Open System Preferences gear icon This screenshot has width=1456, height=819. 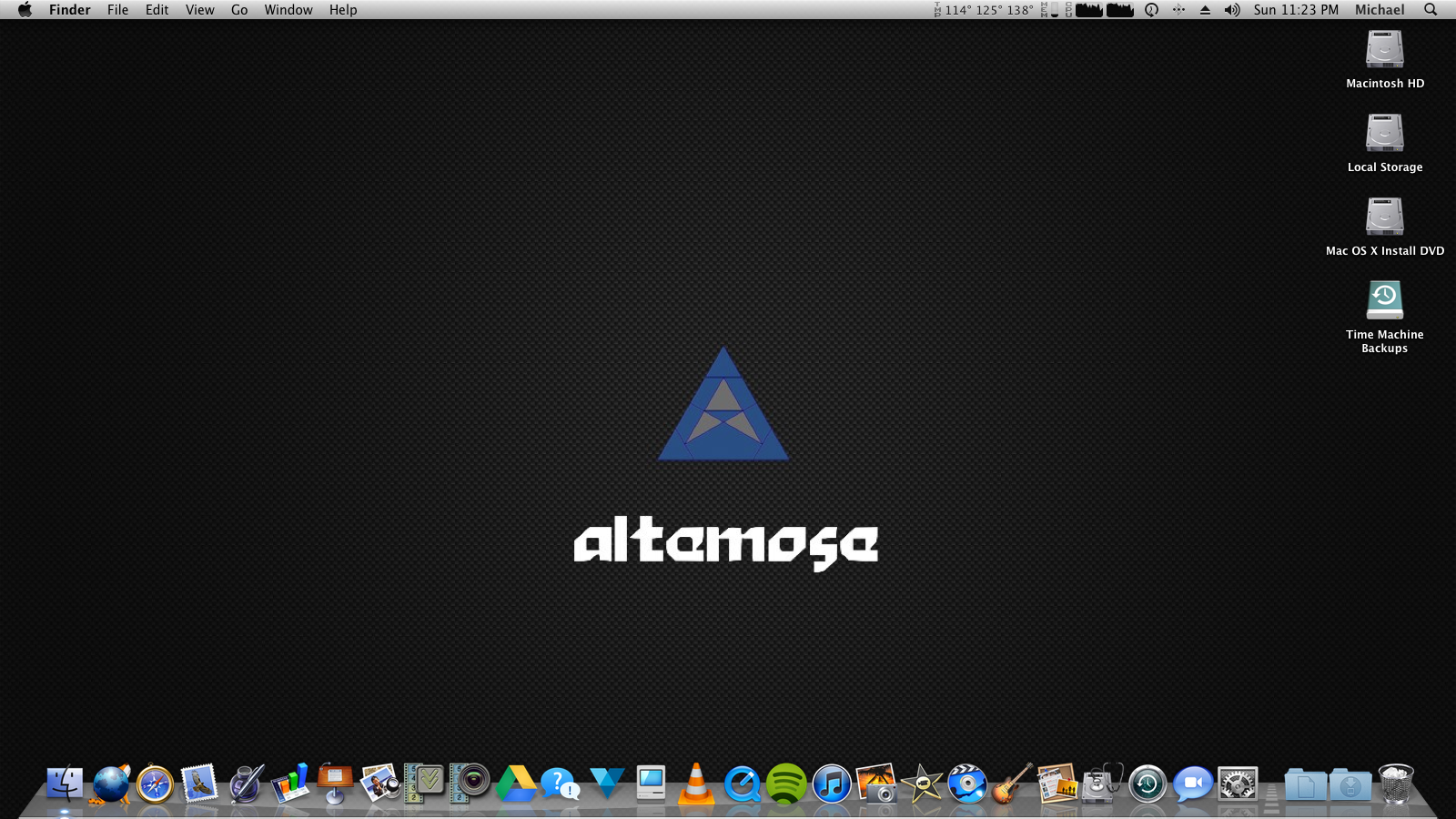1238,784
